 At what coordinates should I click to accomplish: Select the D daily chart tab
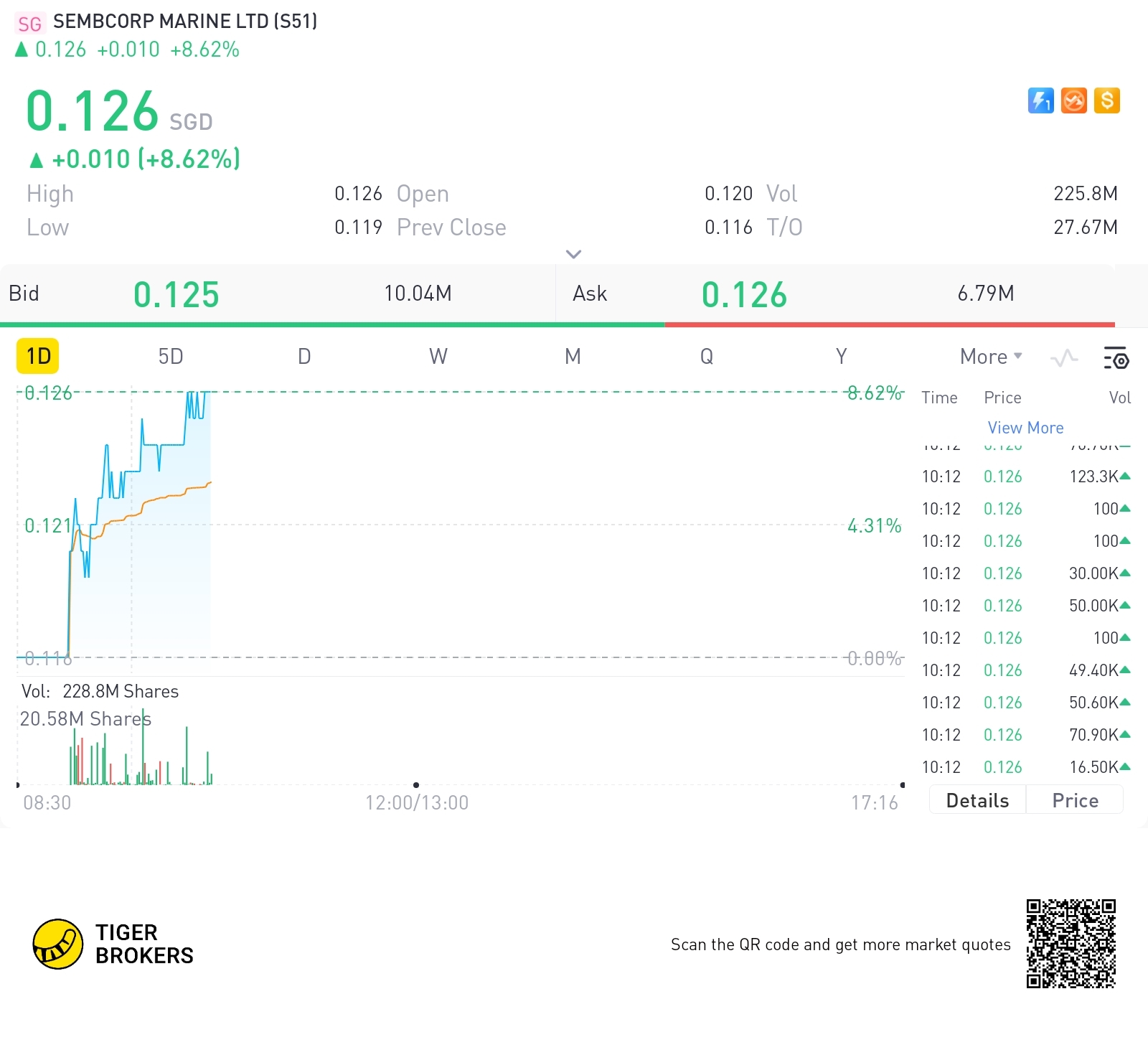point(304,357)
